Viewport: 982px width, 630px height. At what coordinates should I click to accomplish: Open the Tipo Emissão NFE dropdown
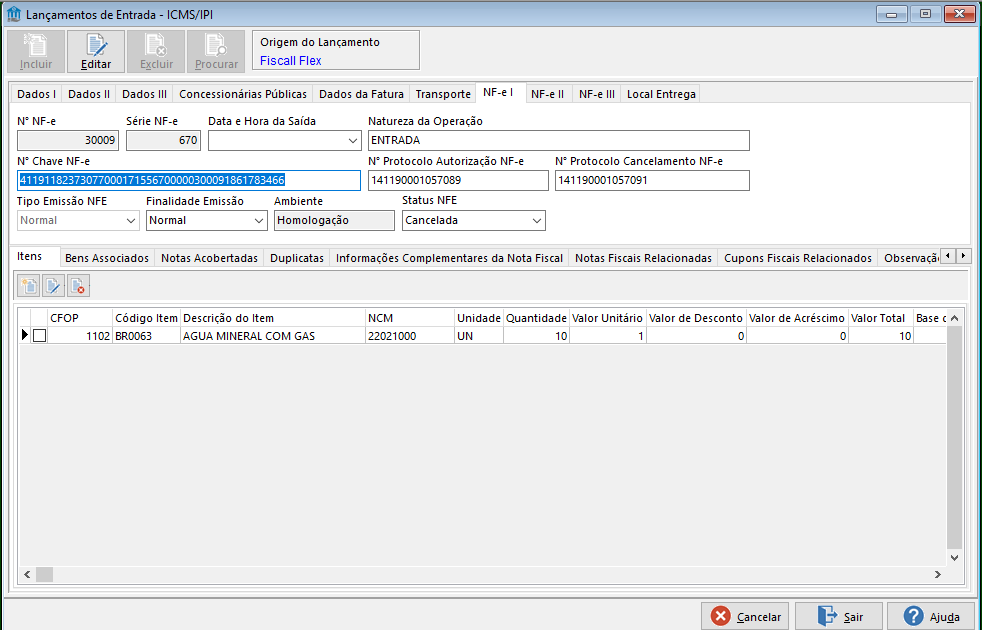click(131, 220)
